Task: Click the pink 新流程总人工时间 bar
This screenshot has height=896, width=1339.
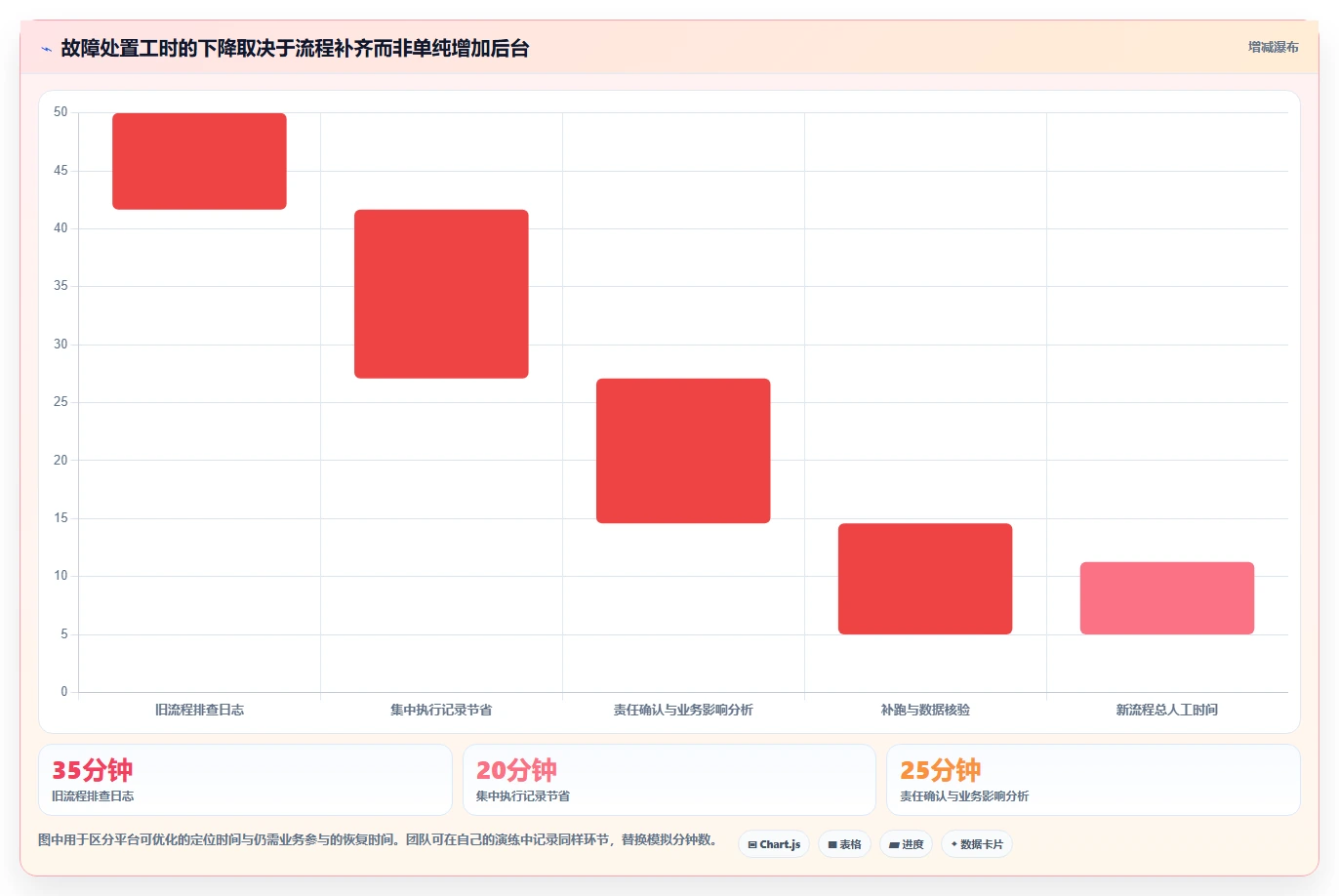Action: click(x=1167, y=598)
